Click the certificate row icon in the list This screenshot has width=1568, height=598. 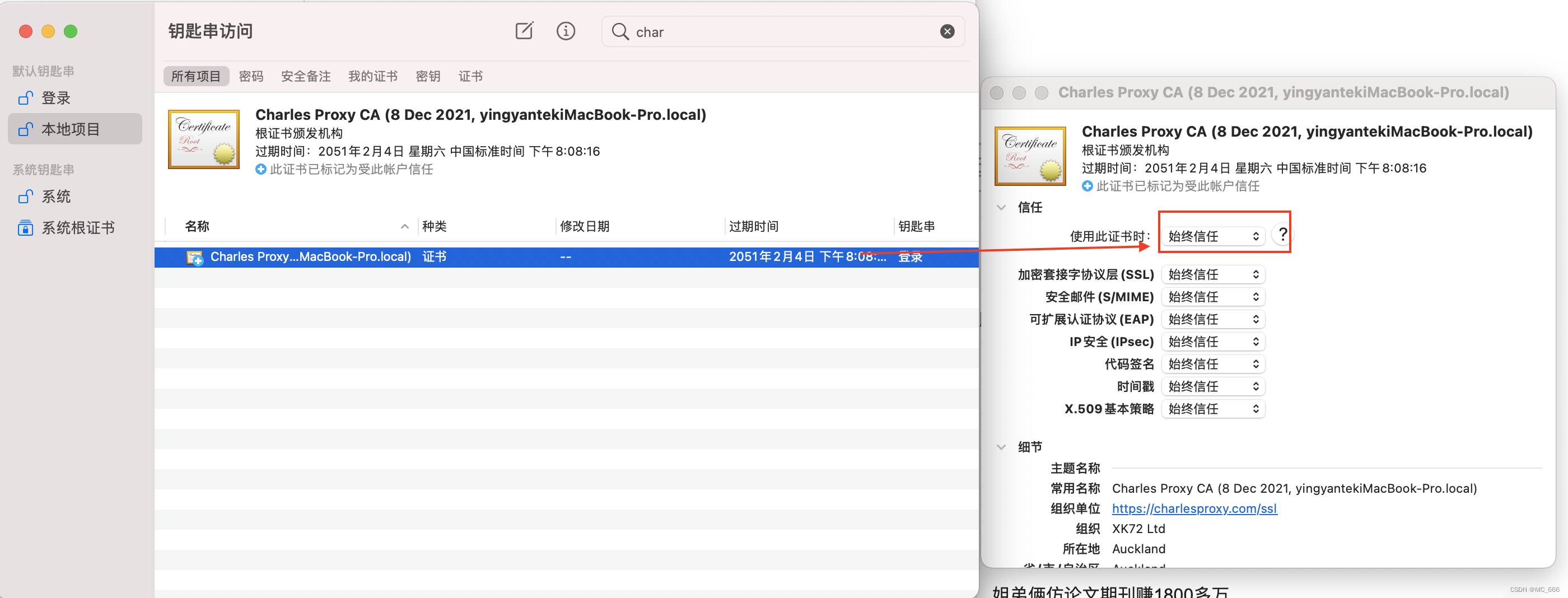194,258
